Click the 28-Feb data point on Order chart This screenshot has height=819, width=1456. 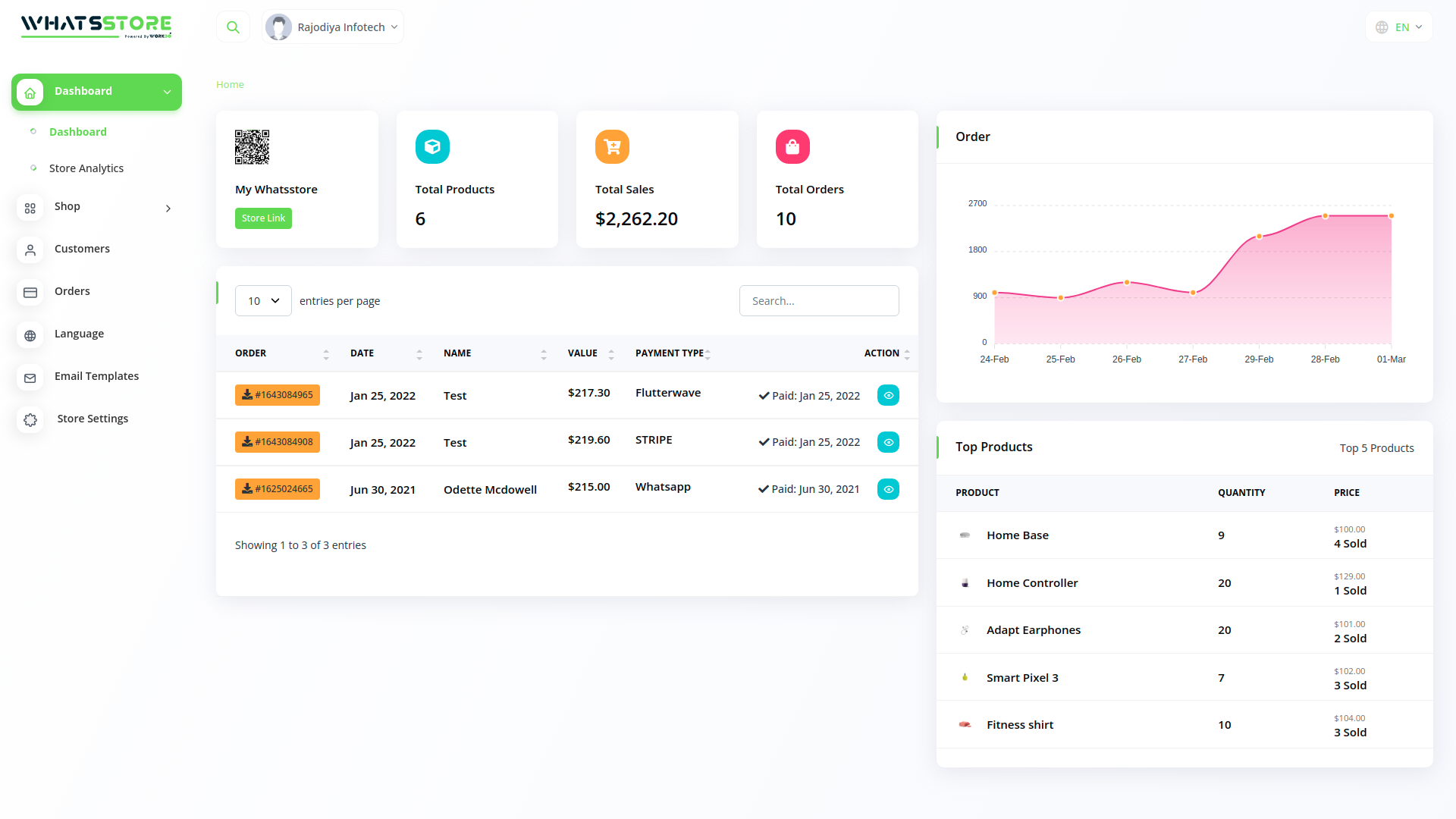(x=1325, y=216)
